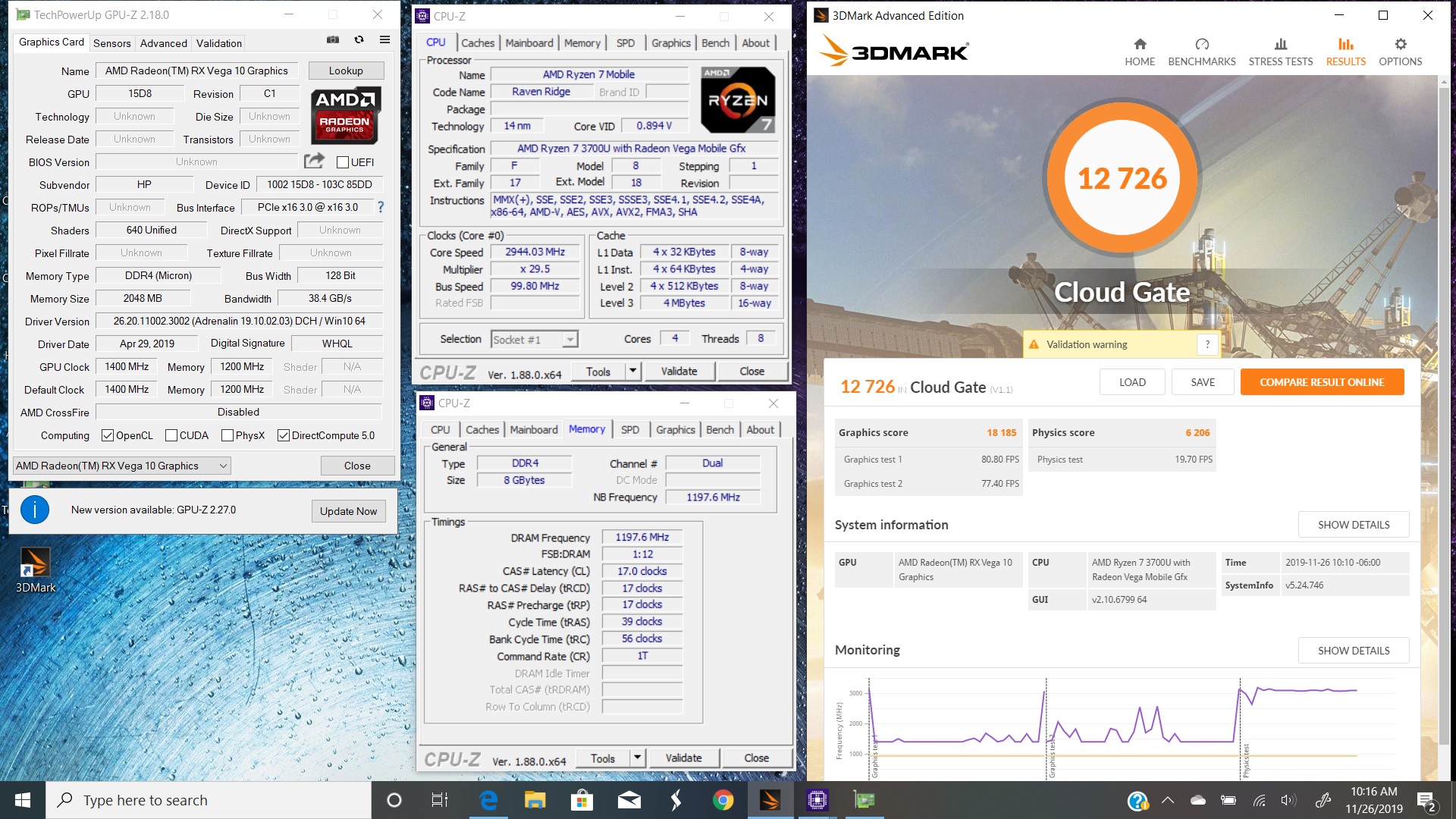Viewport: 1456px width, 819px height.
Task: Click the Lookup button in GPU-Z
Action: 346,71
